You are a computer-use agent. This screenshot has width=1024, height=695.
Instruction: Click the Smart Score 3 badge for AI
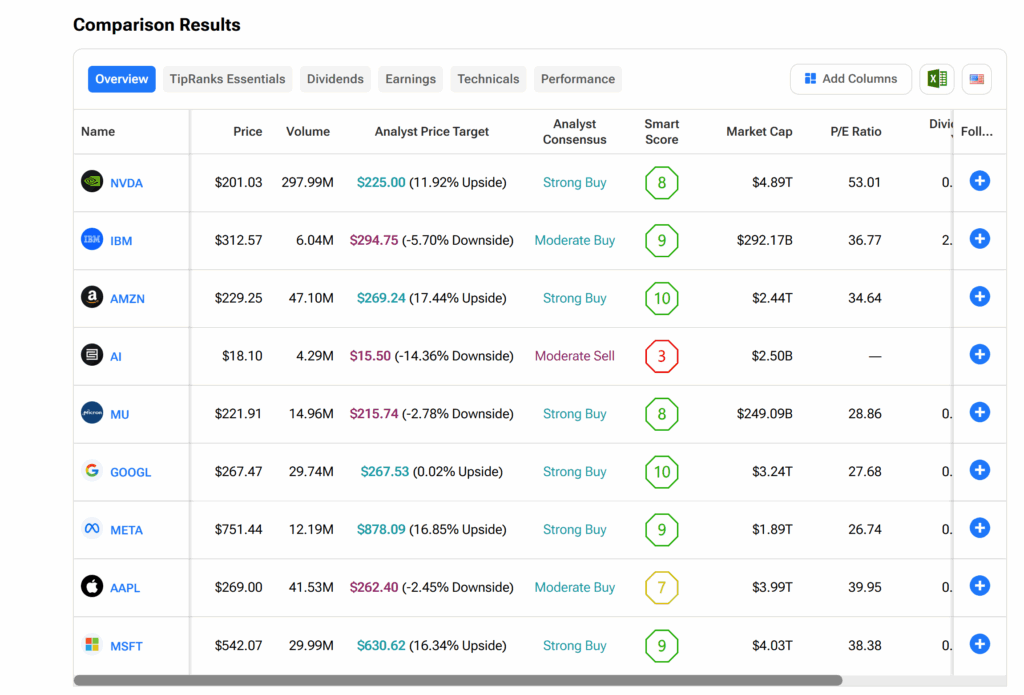click(661, 356)
